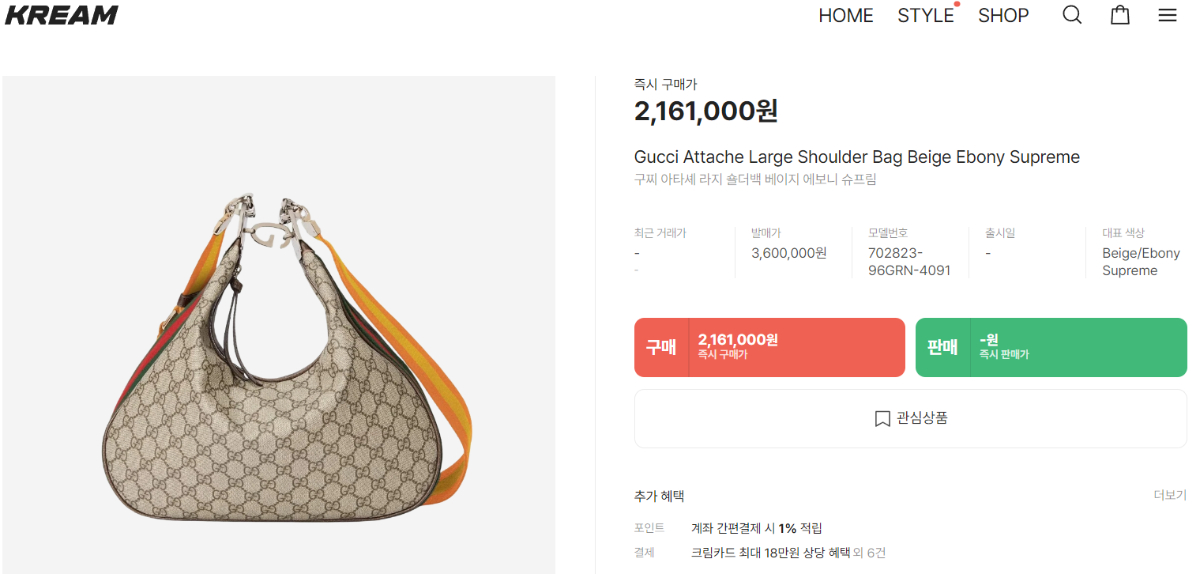
Task: Click the top 2,161,000원 price heading
Action: tap(706, 111)
